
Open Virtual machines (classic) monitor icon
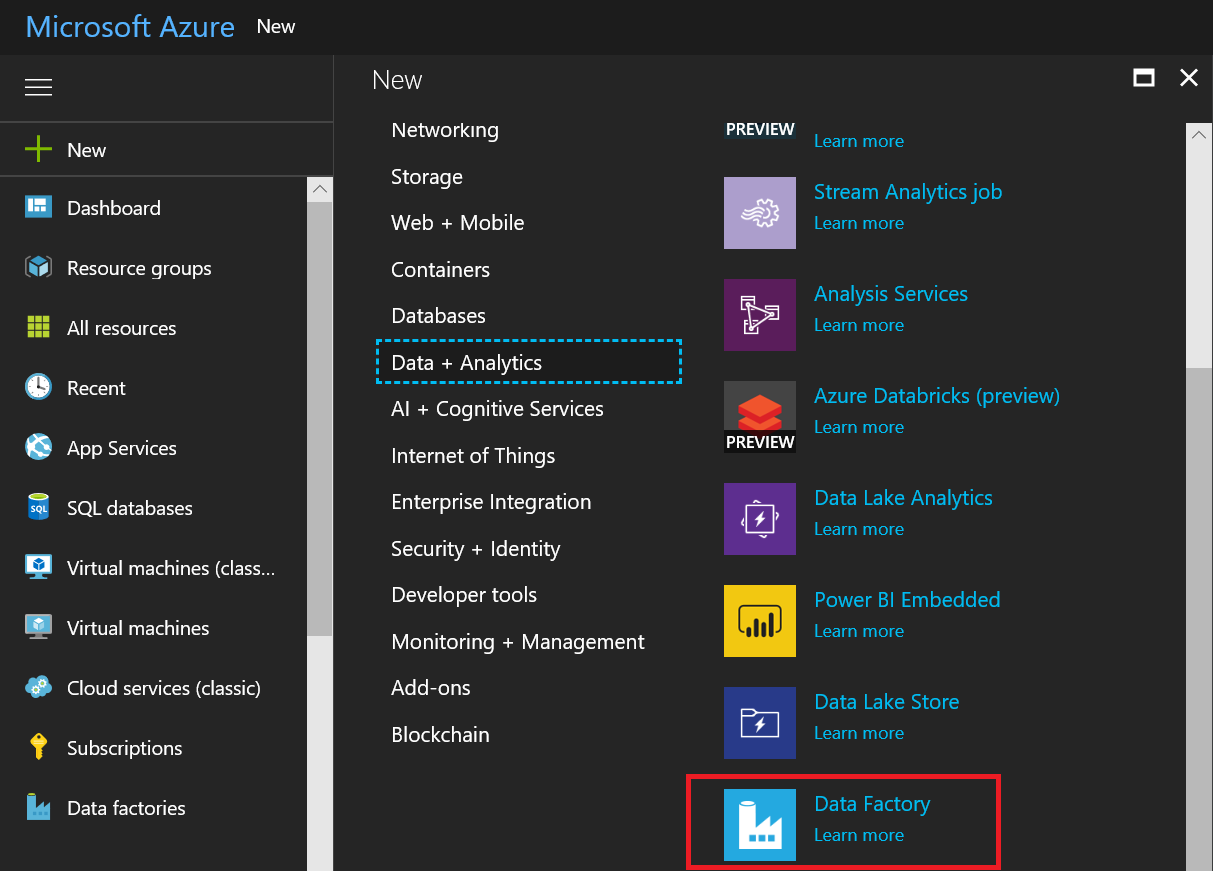(x=38, y=568)
